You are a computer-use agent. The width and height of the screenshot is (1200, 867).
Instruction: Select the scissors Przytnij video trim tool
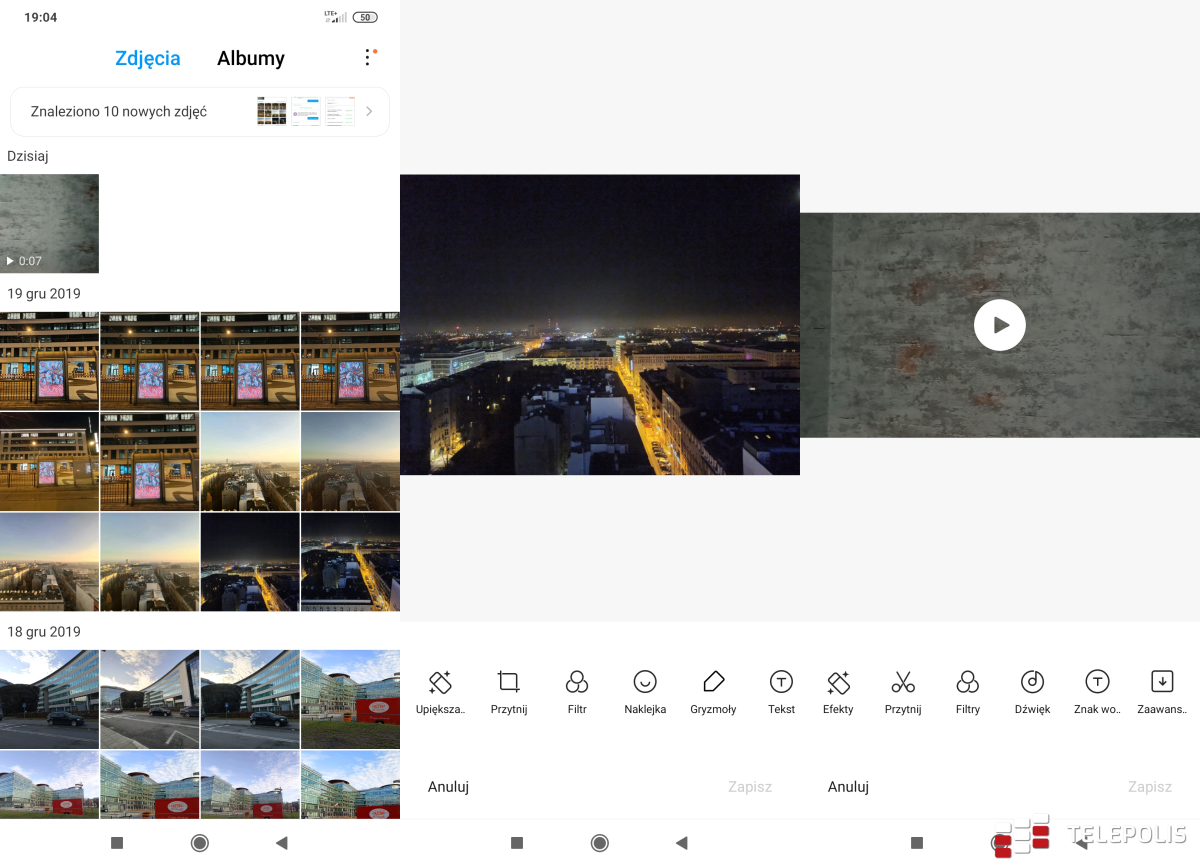click(903, 692)
